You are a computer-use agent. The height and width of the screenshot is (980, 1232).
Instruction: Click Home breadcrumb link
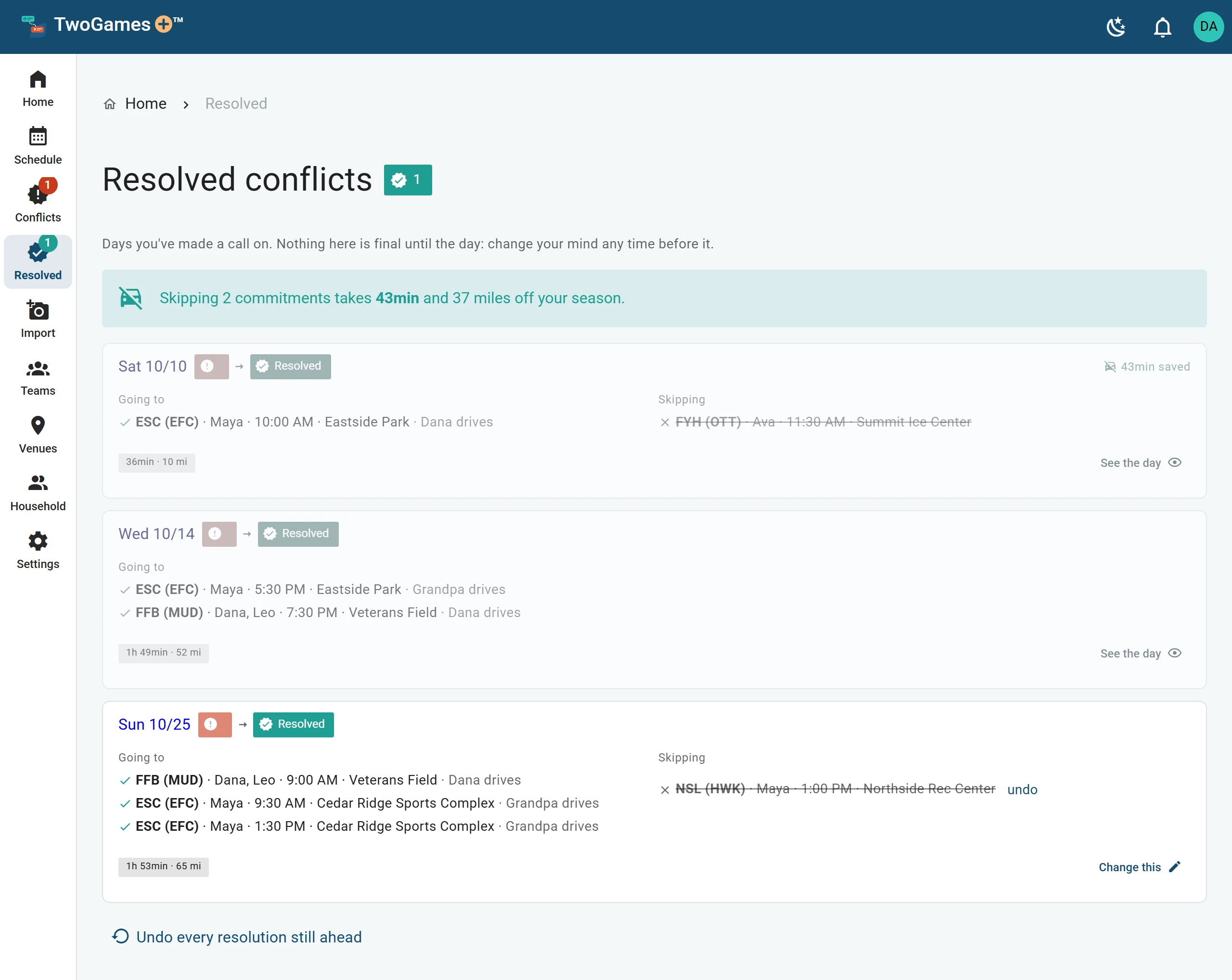[x=146, y=103]
